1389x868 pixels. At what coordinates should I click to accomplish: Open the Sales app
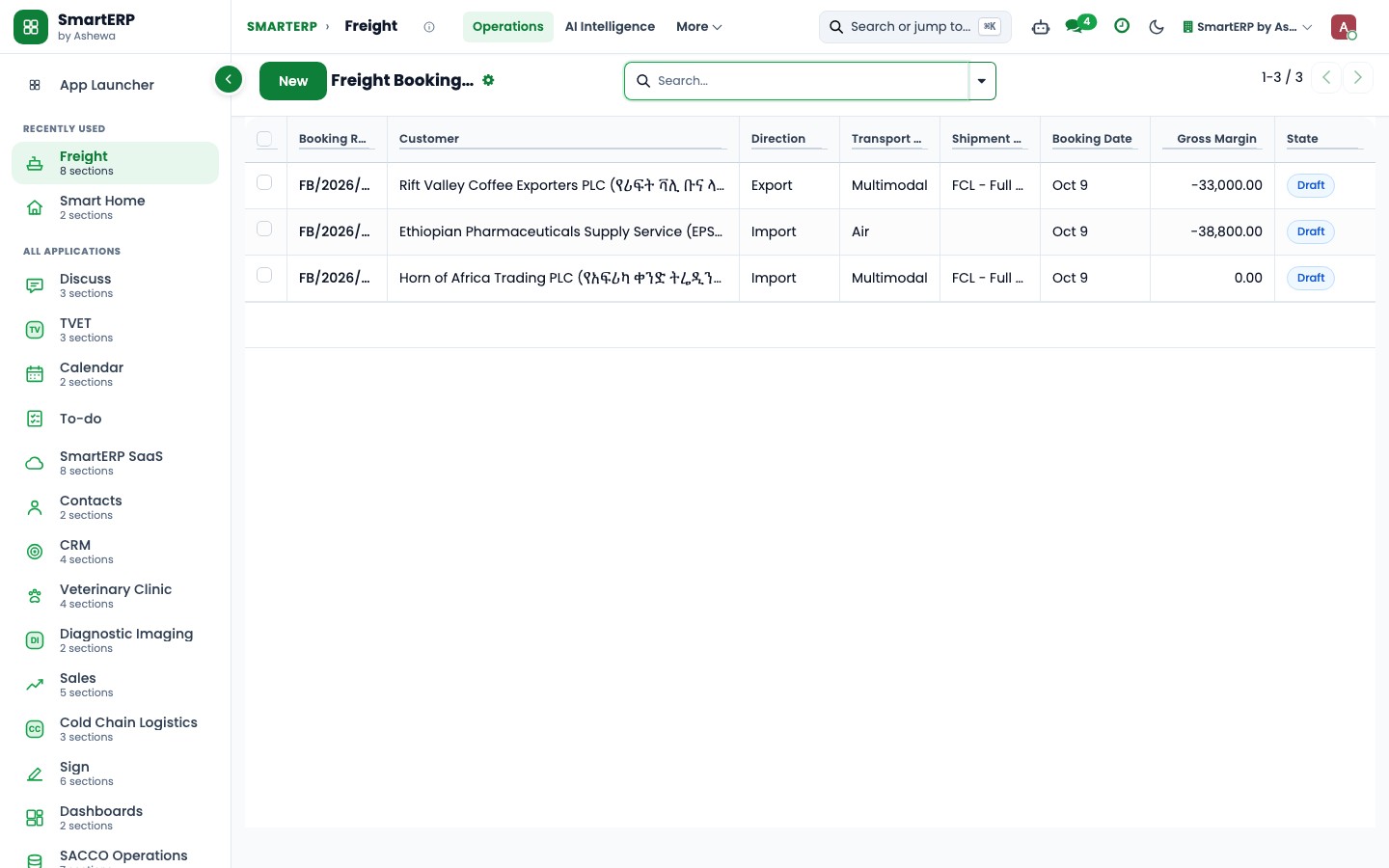115,685
